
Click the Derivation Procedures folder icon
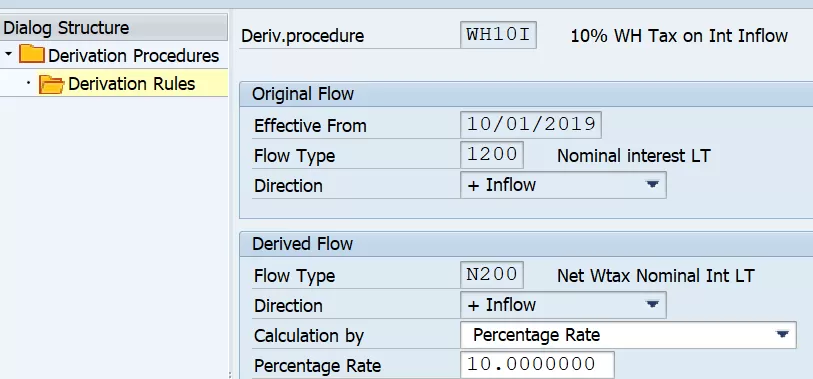pyautogui.click(x=31, y=54)
